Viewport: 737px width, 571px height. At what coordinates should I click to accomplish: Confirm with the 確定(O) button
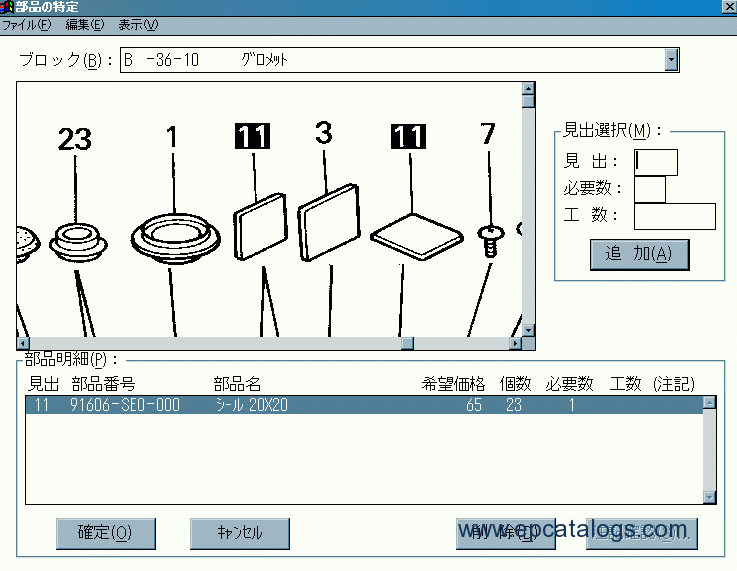click(105, 533)
